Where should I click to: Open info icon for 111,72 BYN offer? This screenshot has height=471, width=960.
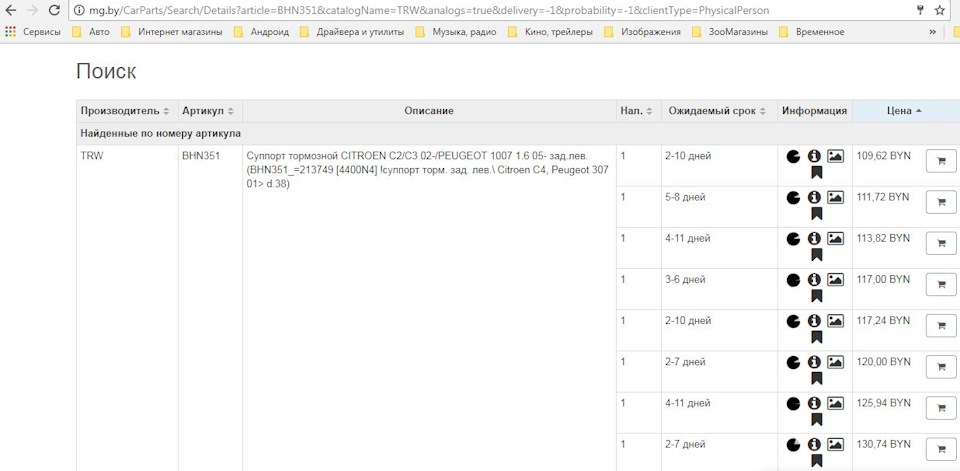(814, 197)
